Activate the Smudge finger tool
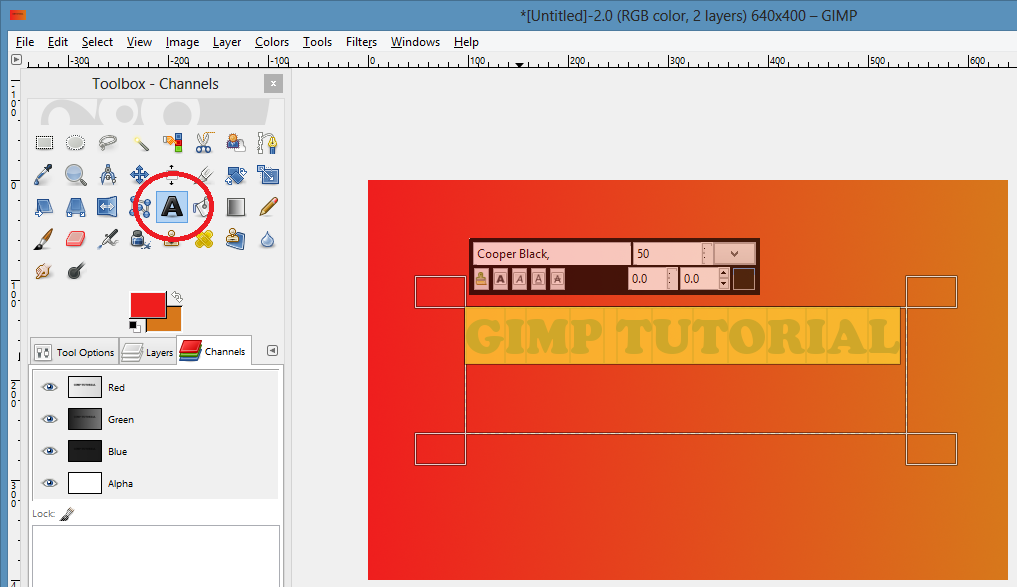Screen dimensions: 1017x587 (44, 270)
